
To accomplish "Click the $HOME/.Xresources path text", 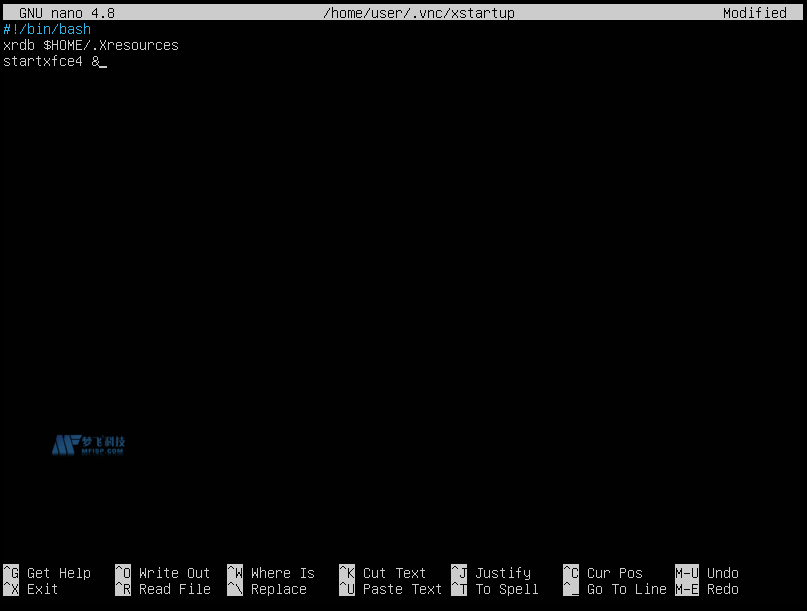I will (111, 45).
